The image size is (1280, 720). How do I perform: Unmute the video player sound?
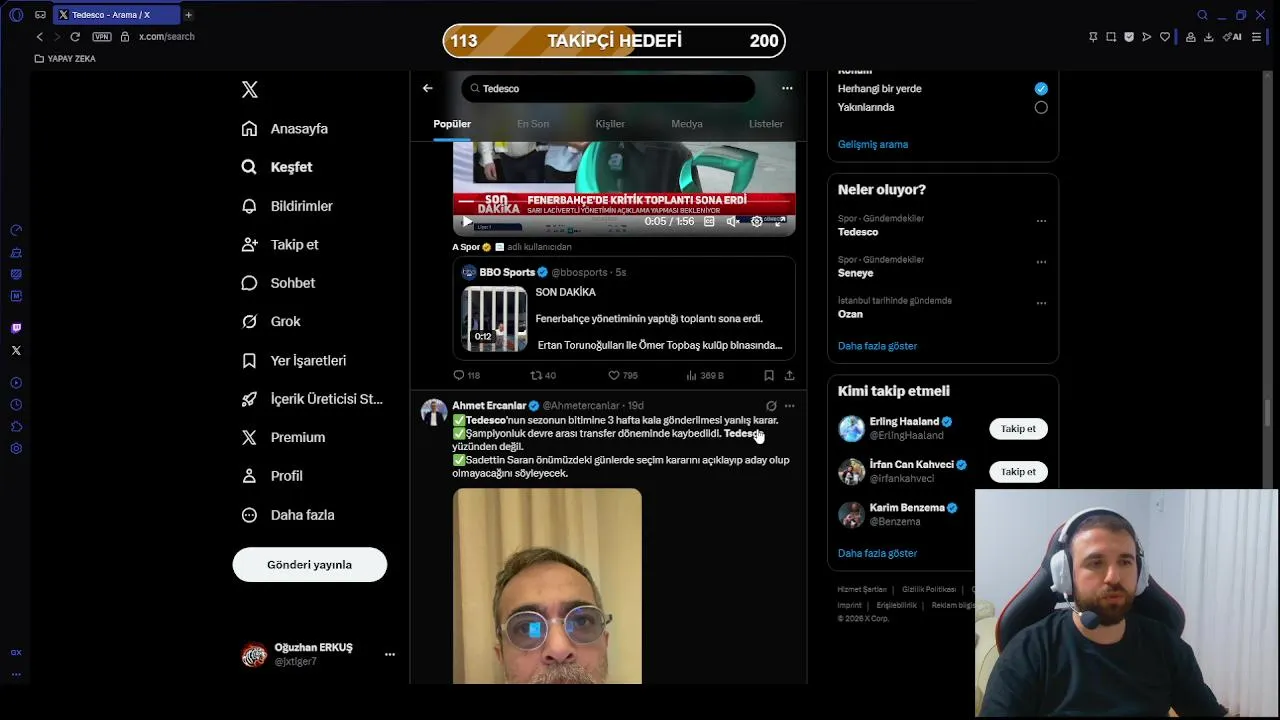point(733,222)
